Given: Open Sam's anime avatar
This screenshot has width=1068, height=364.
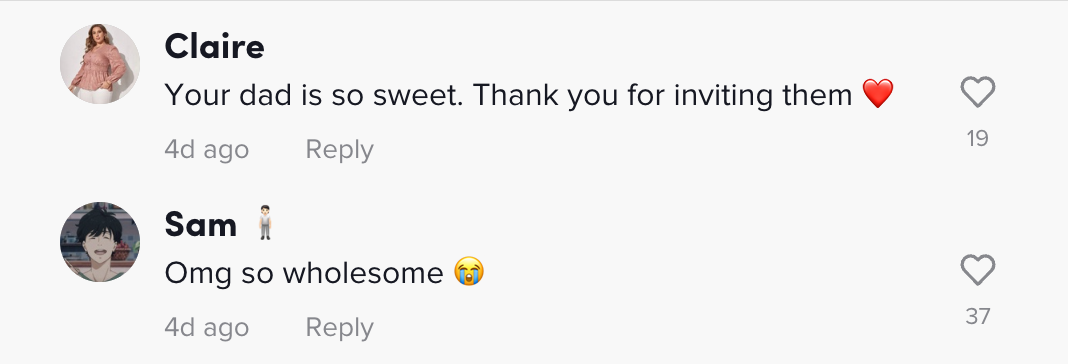Looking at the screenshot, I should click(x=100, y=242).
